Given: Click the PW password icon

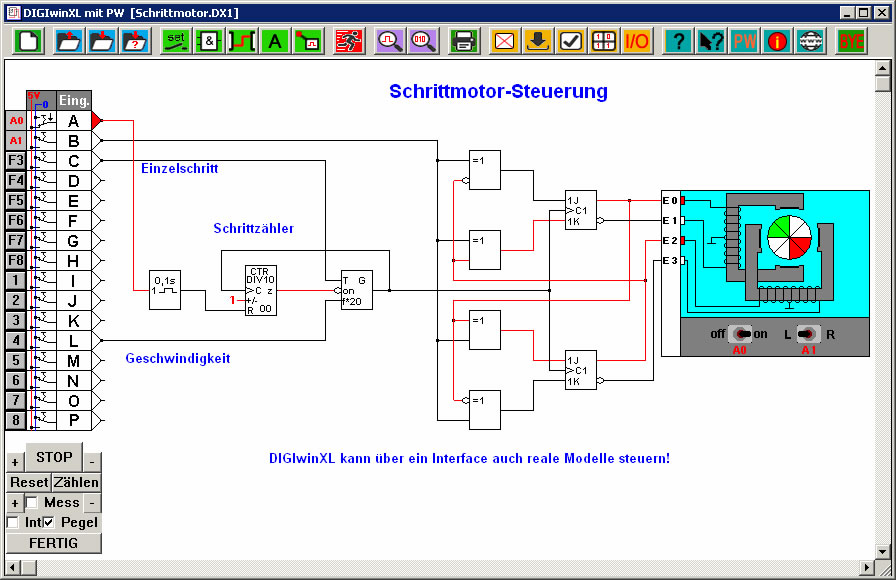Looking at the screenshot, I should (x=744, y=41).
